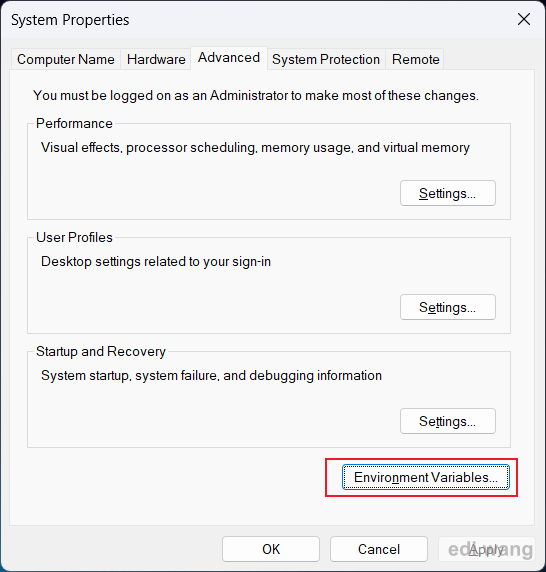Open Startup and Recovery Settings button
Viewport: 546px width, 572px height.
pos(448,421)
